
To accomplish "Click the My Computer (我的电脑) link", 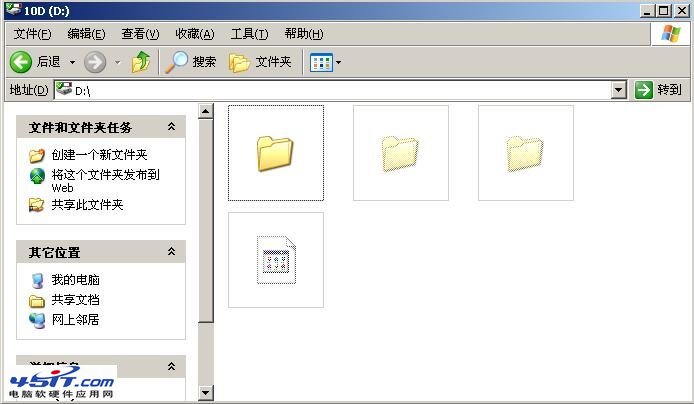I will pyautogui.click(x=75, y=280).
